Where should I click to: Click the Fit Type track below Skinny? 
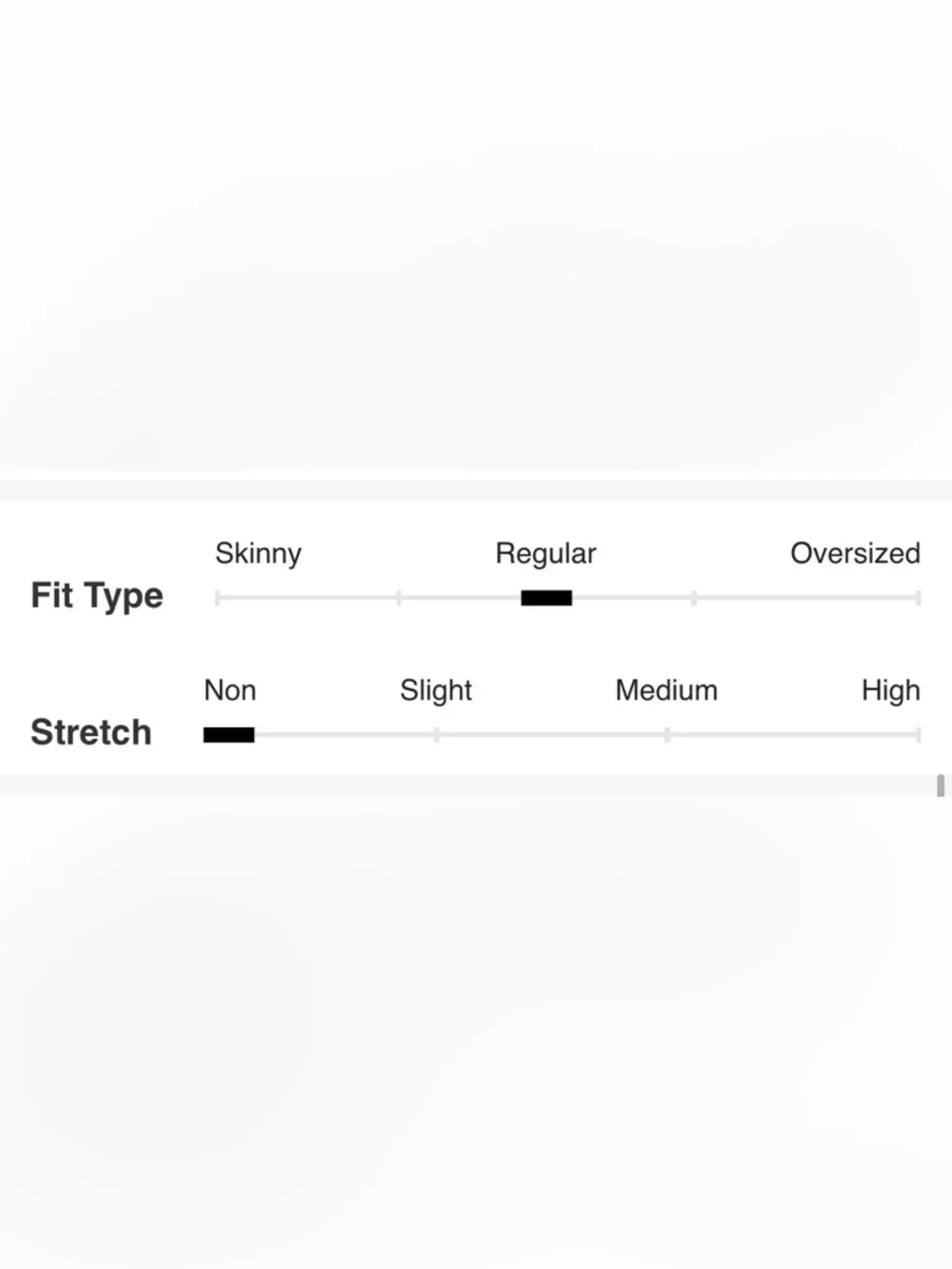pyautogui.click(x=218, y=598)
